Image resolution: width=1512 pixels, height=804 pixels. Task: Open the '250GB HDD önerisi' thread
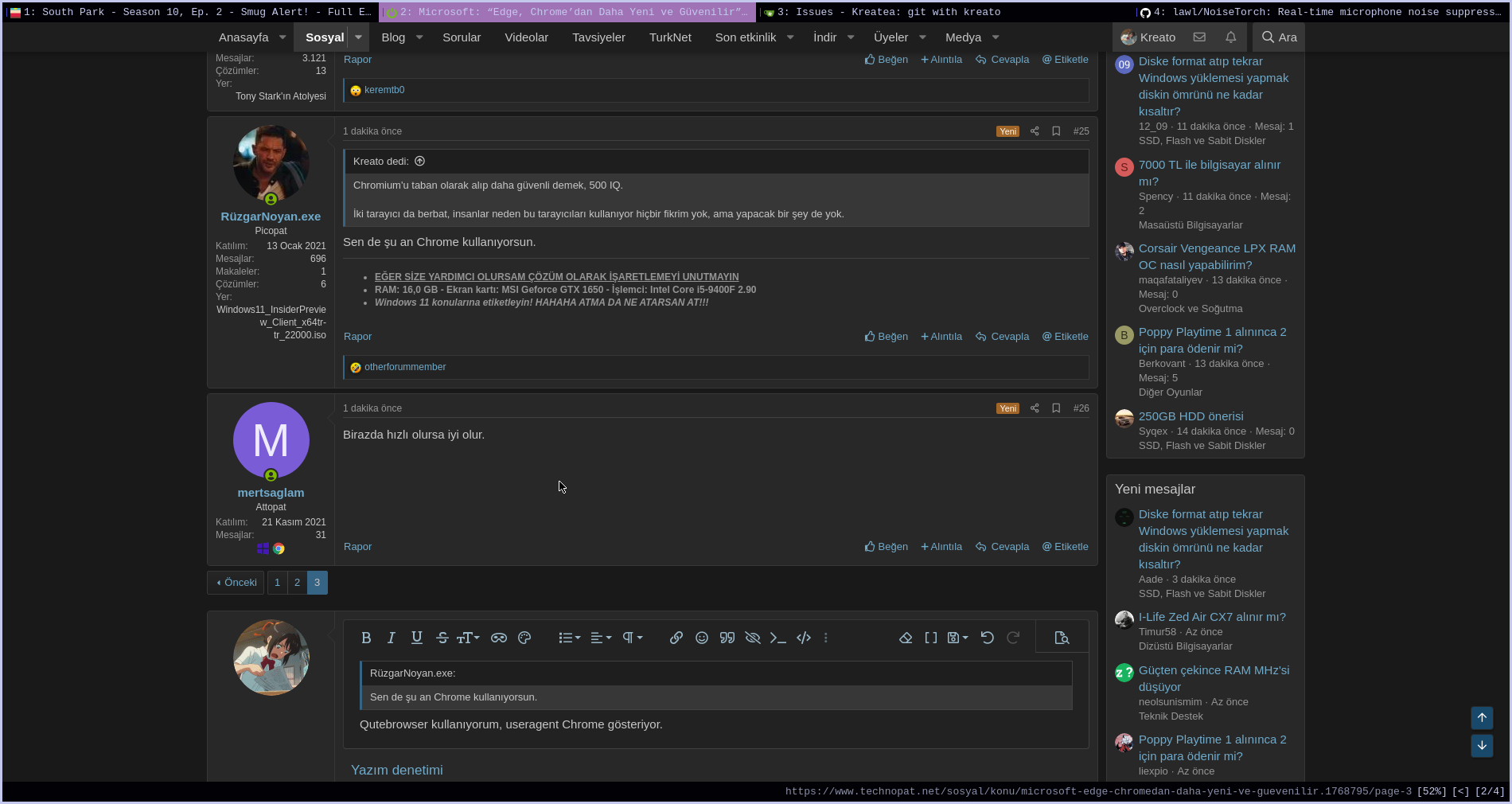click(1191, 416)
